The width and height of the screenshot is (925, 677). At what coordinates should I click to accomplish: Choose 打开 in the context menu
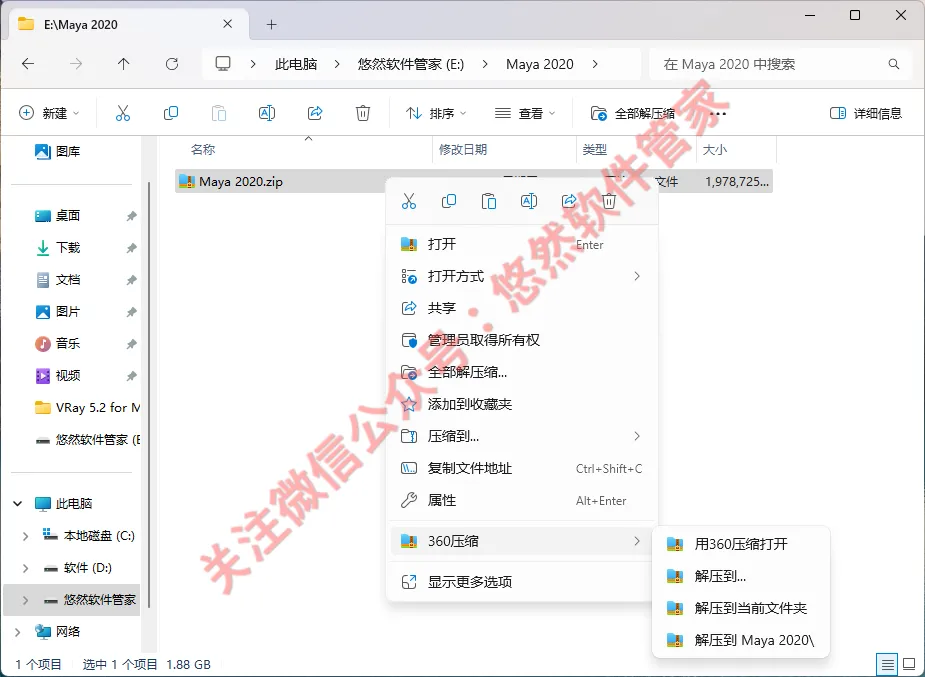pos(521,244)
